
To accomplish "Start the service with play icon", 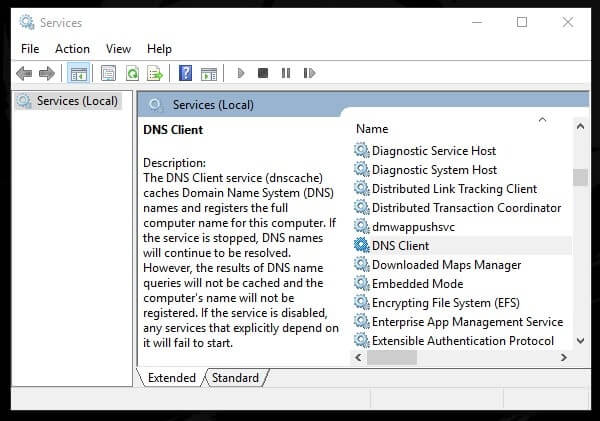I will tap(241, 73).
